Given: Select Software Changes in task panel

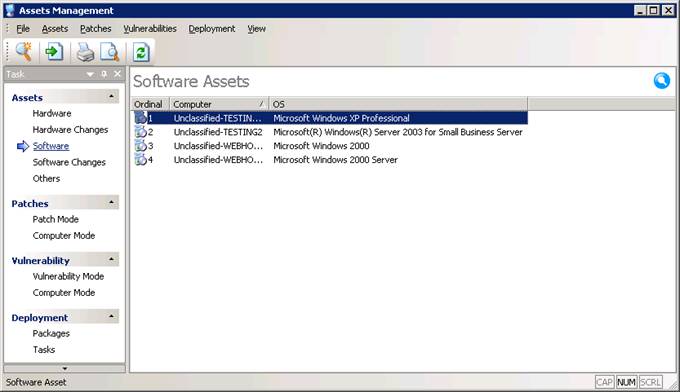Looking at the screenshot, I should (69, 162).
